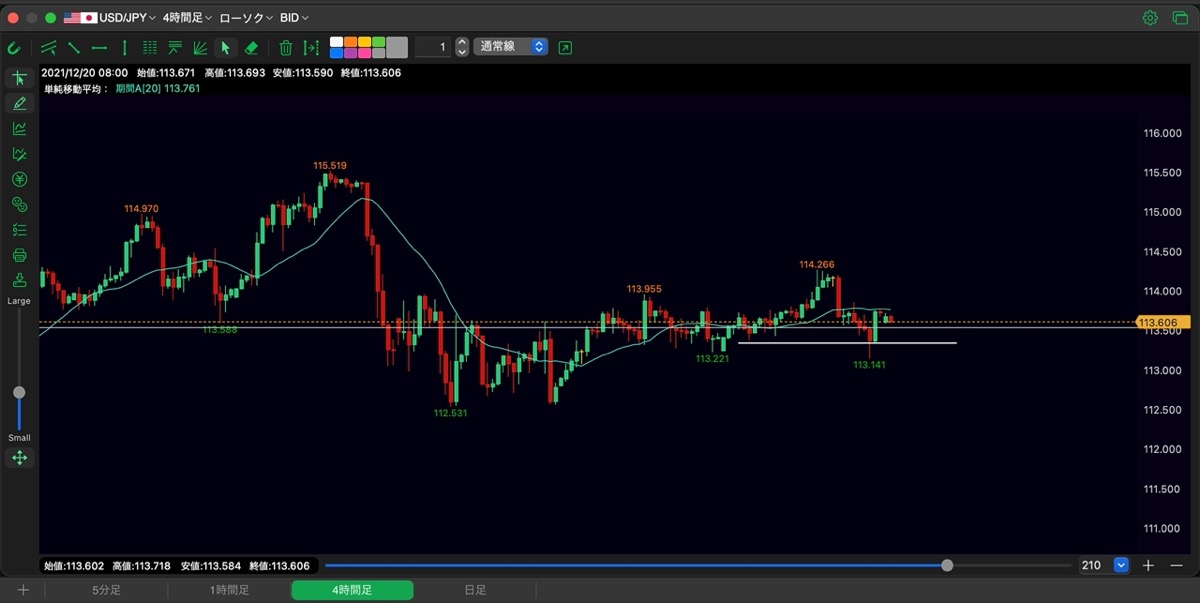Open the BID price type dropdown
This screenshot has height=603, width=1200.
click(x=294, y=18)
